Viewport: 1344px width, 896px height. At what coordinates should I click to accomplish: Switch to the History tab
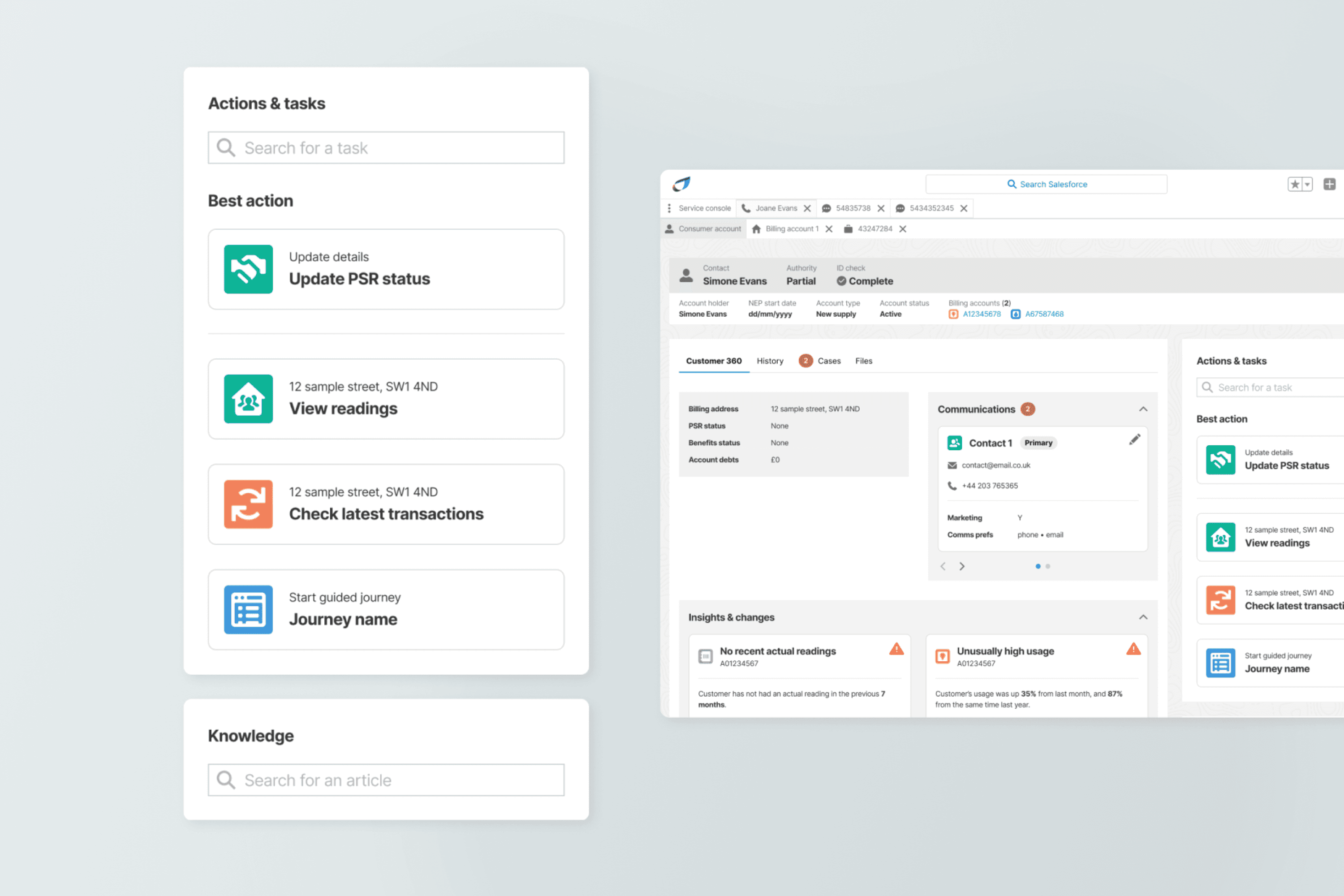(x=770, y=361)
